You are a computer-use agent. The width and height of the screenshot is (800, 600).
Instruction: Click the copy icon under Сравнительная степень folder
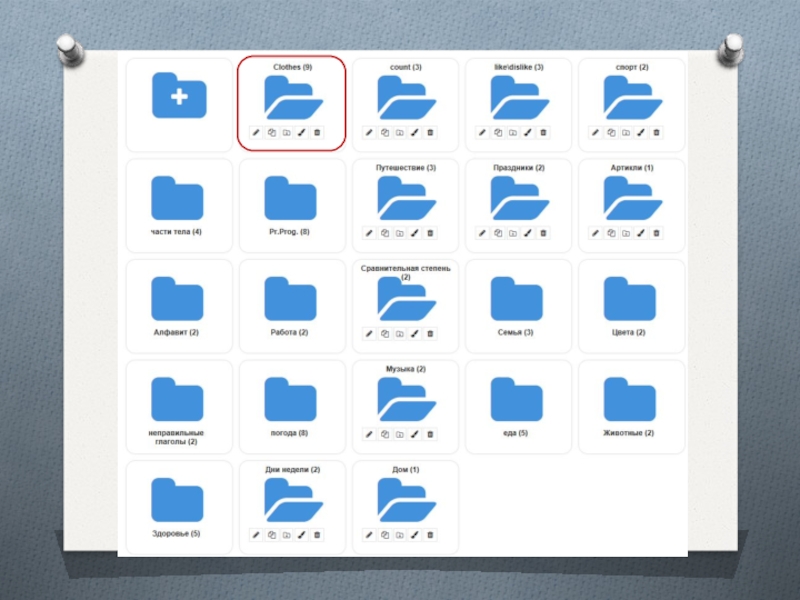coord(384,334)
